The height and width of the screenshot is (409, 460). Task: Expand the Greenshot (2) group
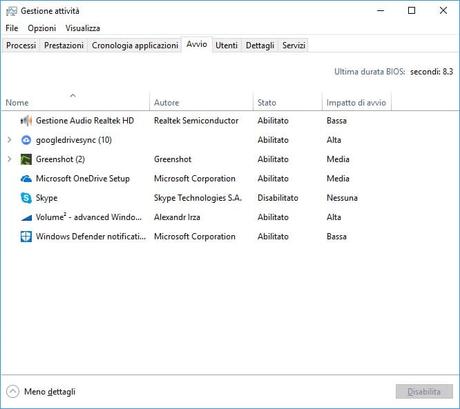(9, 159)
